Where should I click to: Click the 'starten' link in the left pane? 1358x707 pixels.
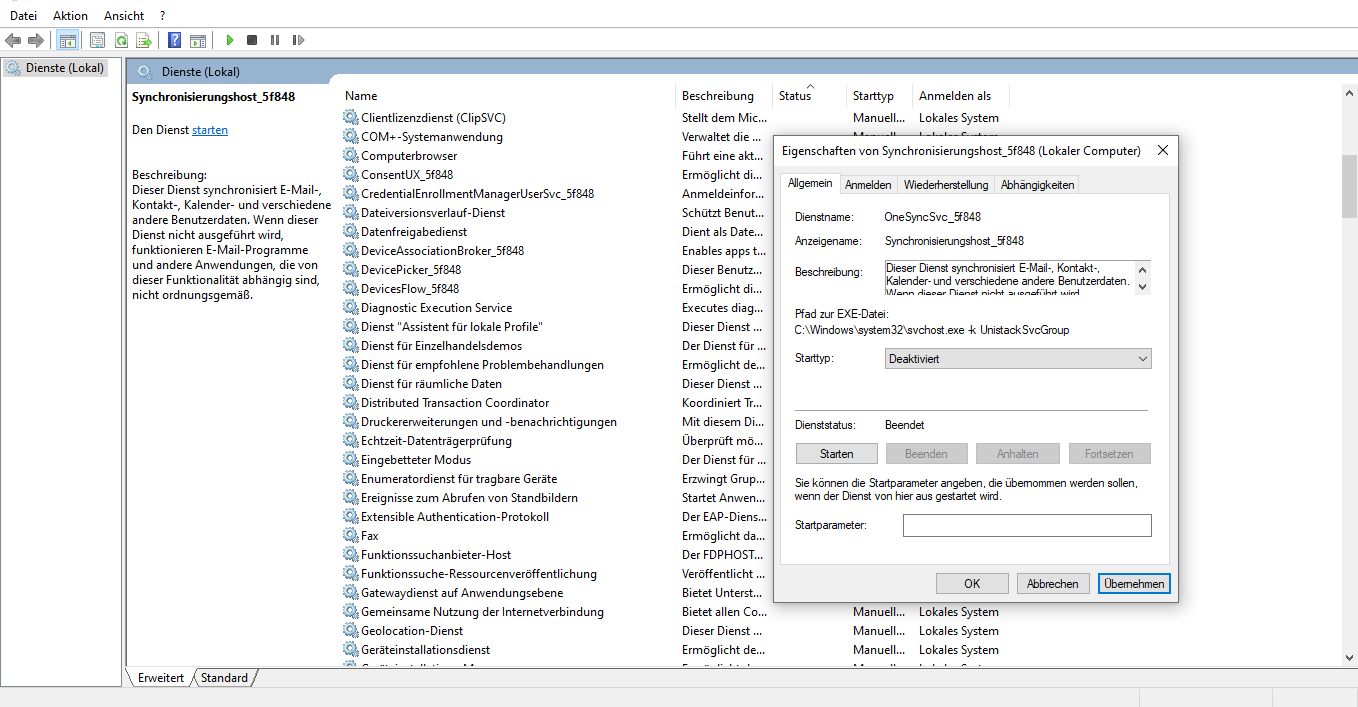(210, 130)
